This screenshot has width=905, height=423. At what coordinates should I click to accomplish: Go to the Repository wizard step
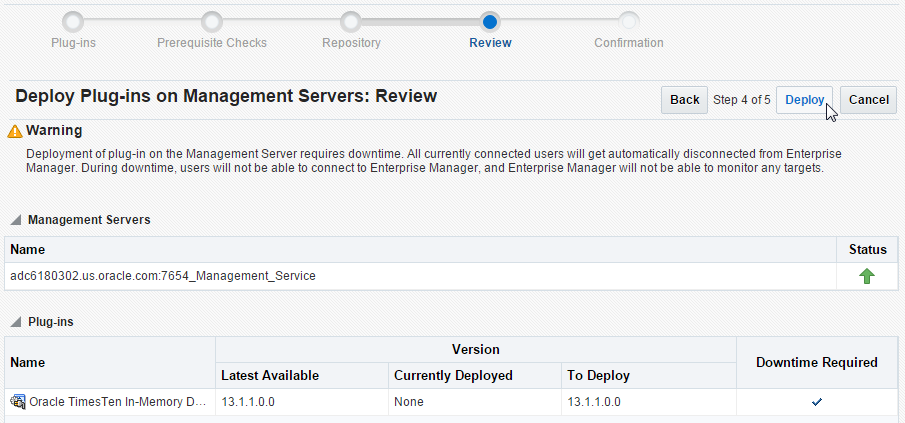click(351, 43)
